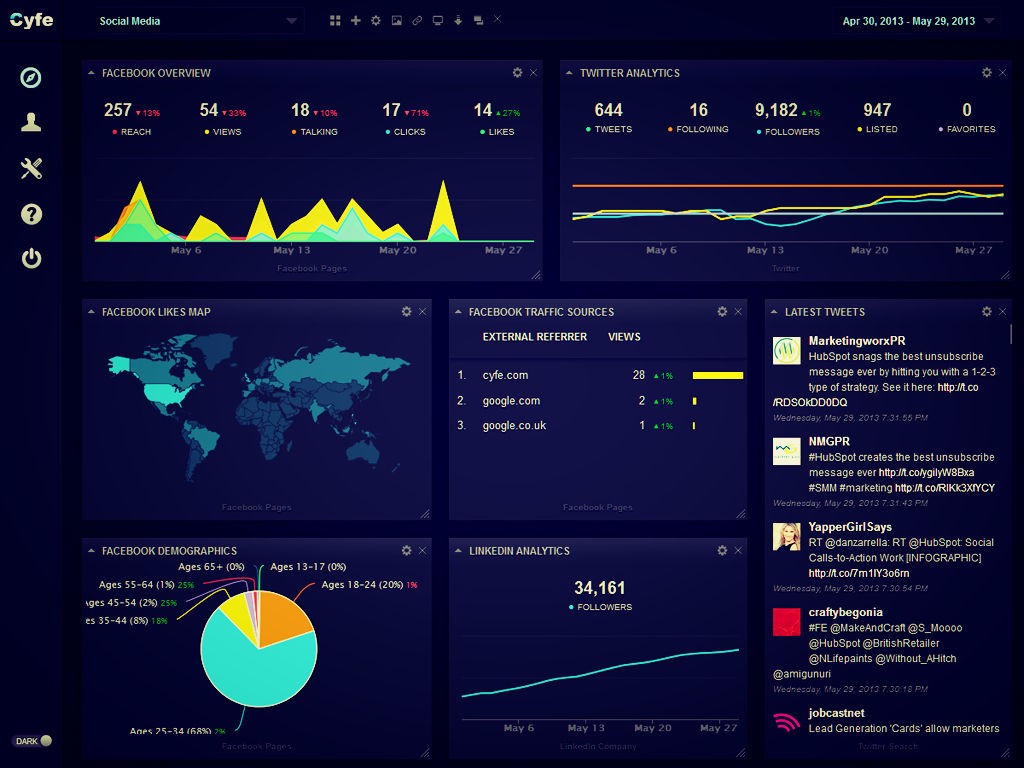Collapse the Facebook Traffic Sources widget
This screenshot has height=768, width=1024.
[458, 312]
